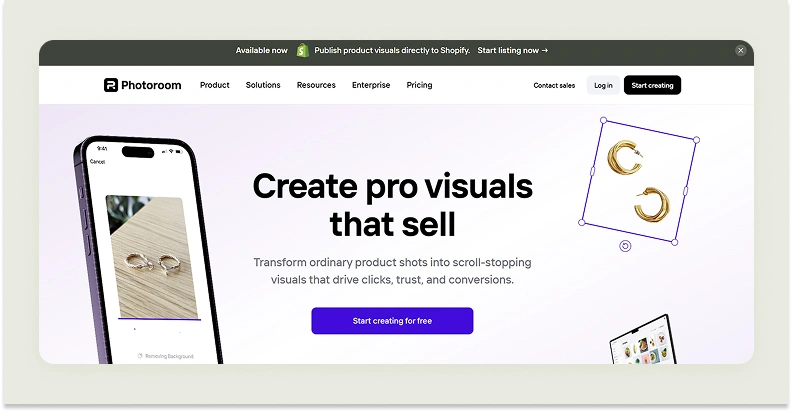Click the Log in button

tap(603, 85)
